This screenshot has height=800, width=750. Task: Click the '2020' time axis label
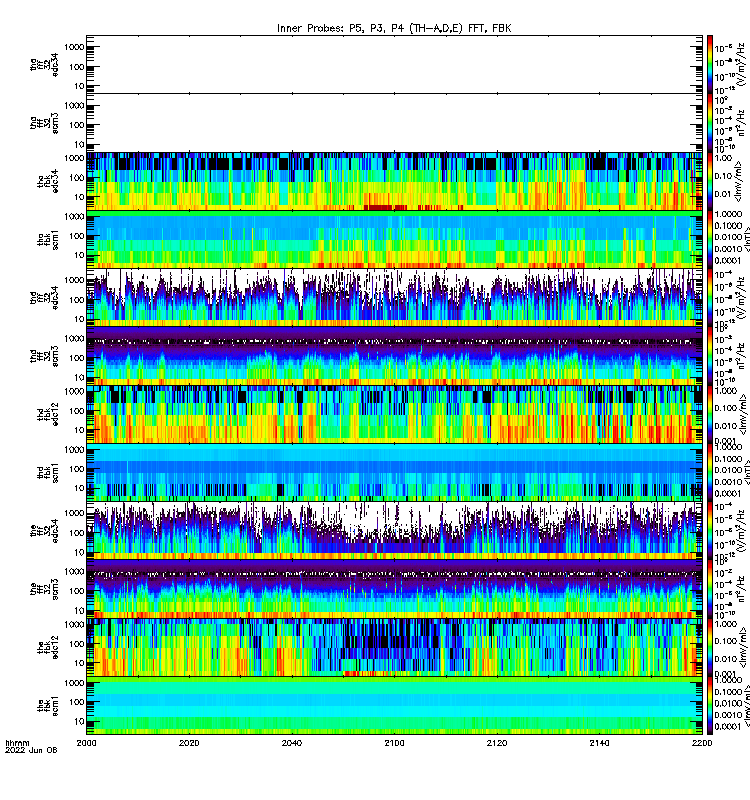coord(189,743)
